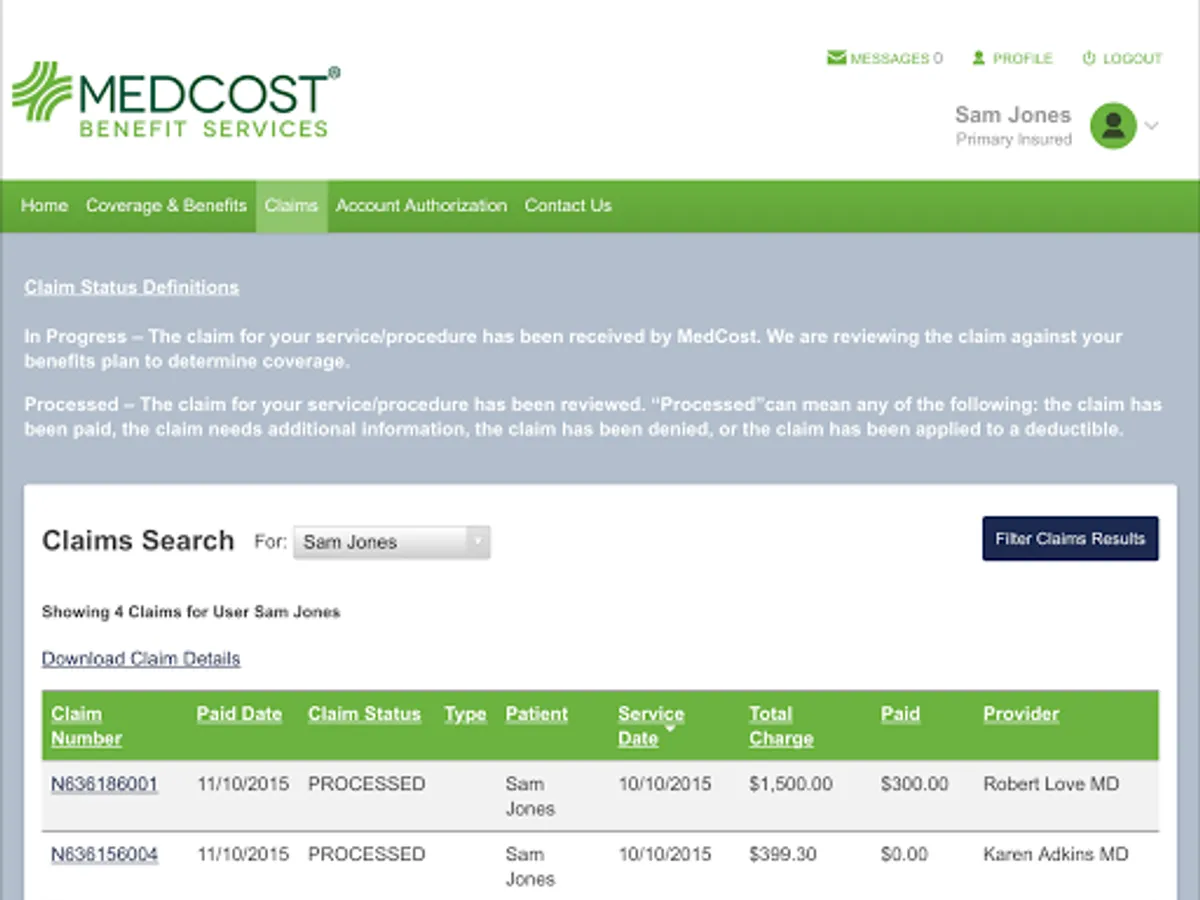Screen dimensions: 1200x900
Task: Click the Filter Claims Results button
Action: click(x=1070, y=538)
